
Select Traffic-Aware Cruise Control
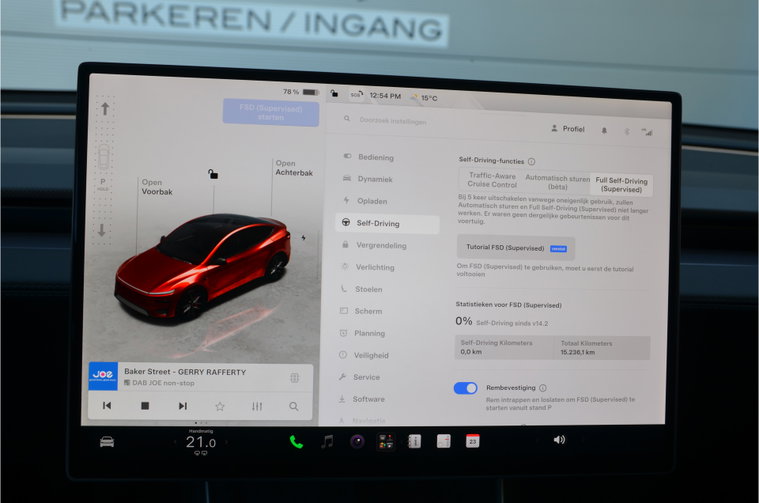[492, 180]
